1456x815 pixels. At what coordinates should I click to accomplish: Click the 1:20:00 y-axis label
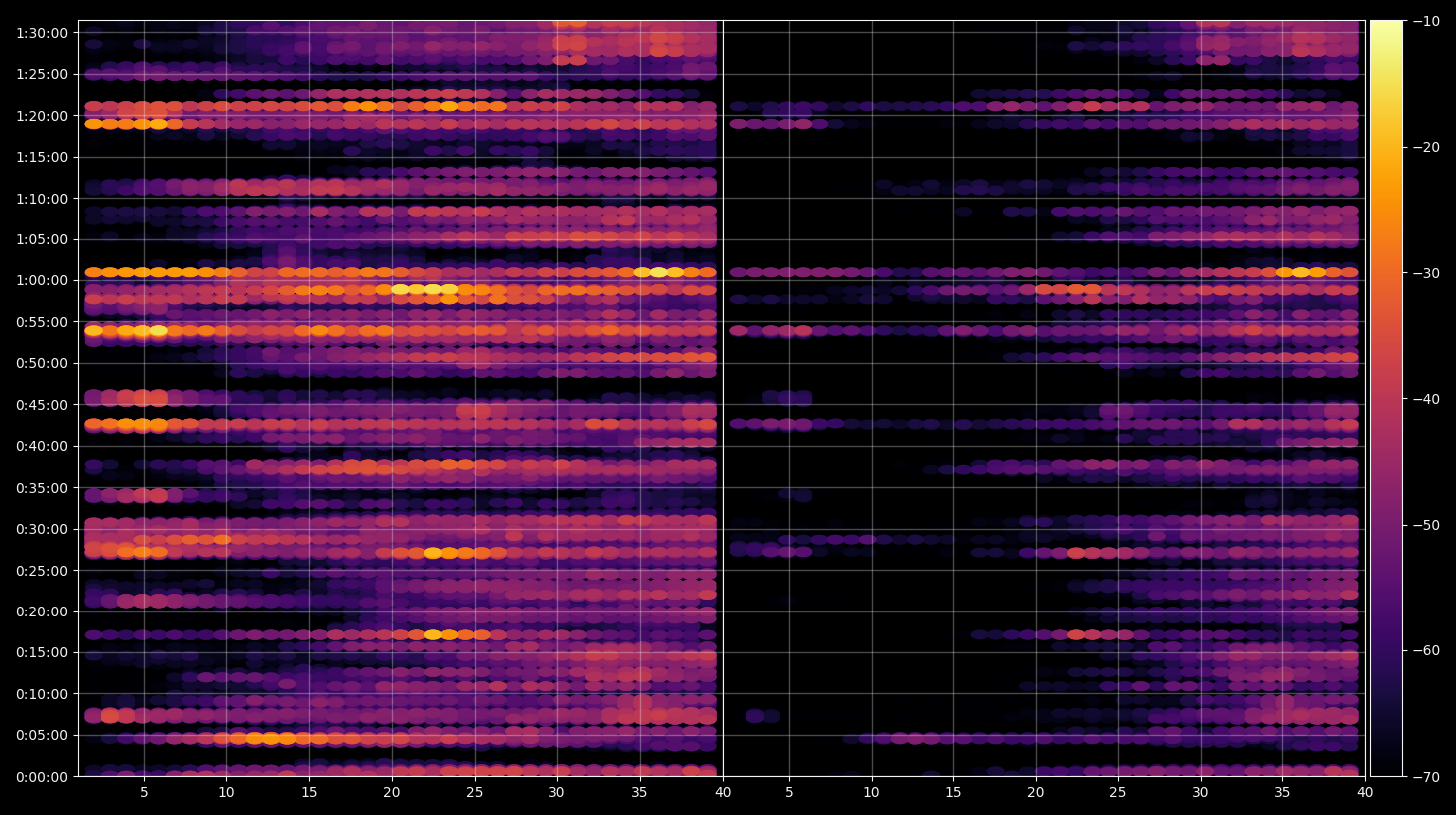(42, 115)
